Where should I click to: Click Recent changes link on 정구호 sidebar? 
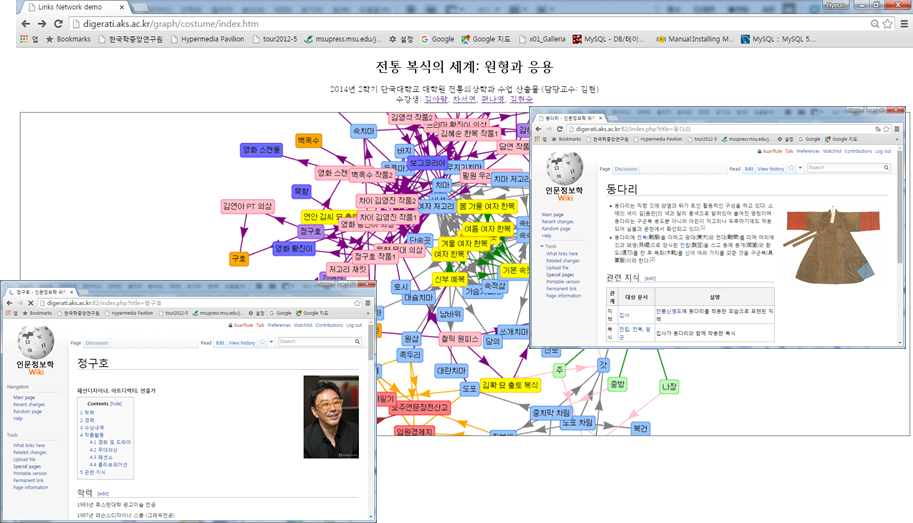(x=30, y=403)
